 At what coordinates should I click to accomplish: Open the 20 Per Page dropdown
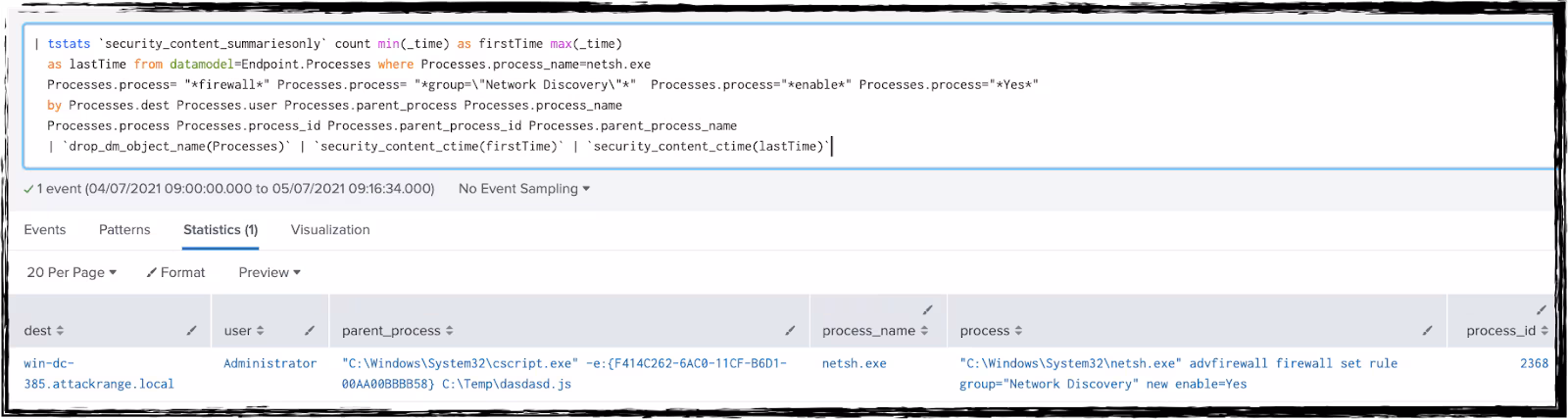[72, 272]
